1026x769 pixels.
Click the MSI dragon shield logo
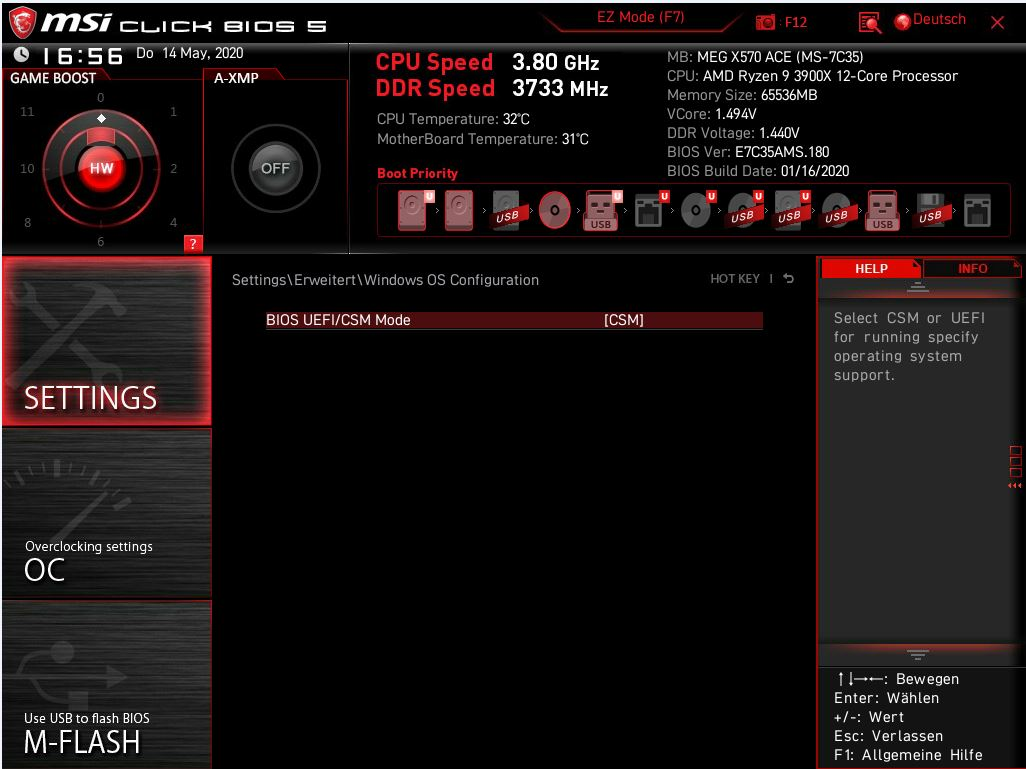point(22,23)
